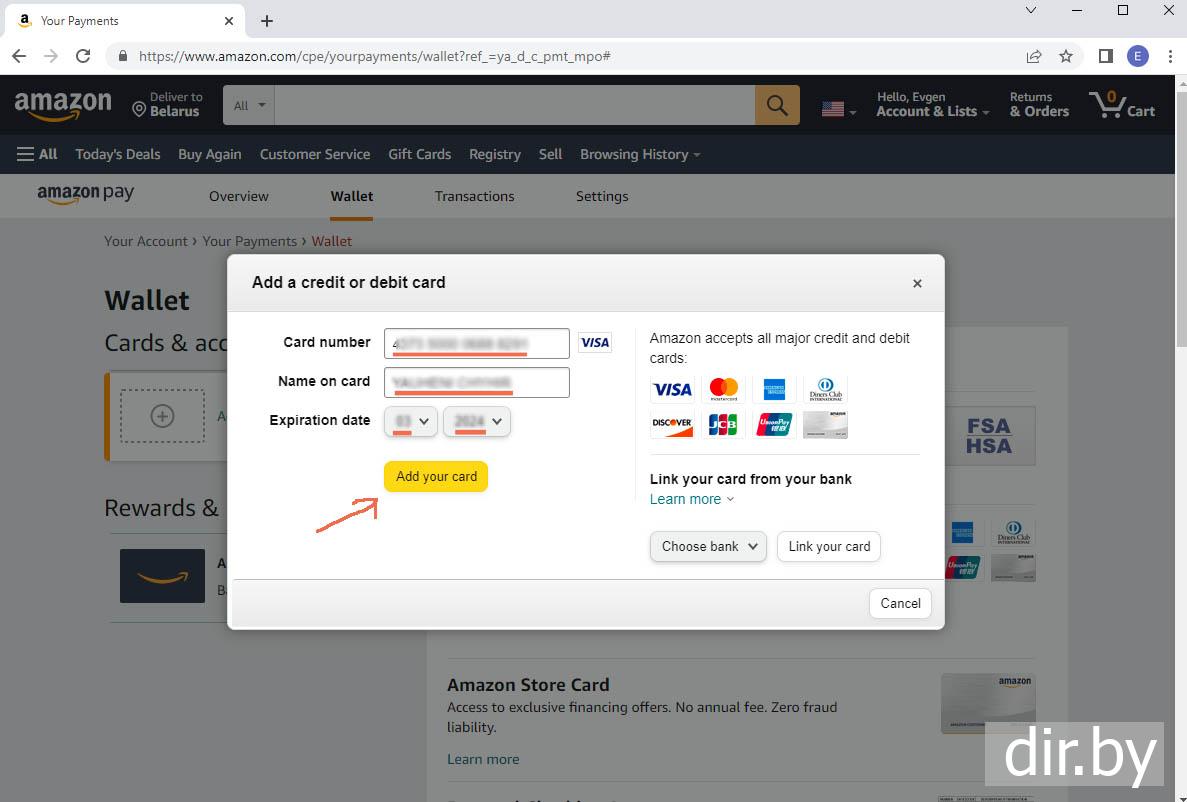Open Customer Service
Screen dimensions: 1187x802
(x=315, y=154)
